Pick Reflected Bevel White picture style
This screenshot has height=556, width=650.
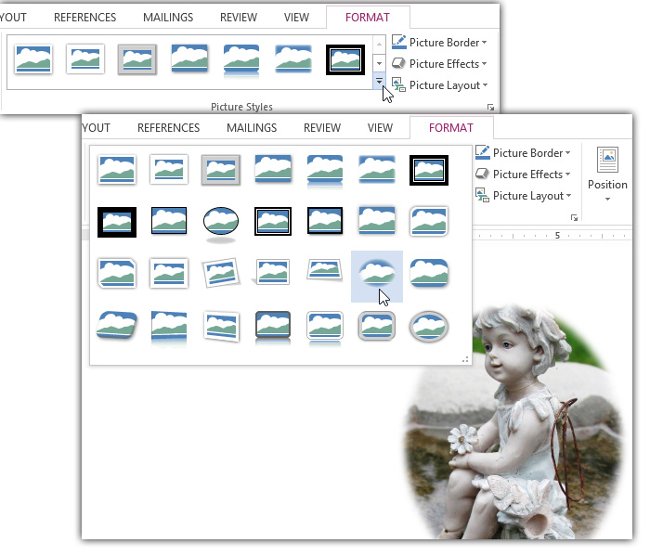(x=325, y=328)
